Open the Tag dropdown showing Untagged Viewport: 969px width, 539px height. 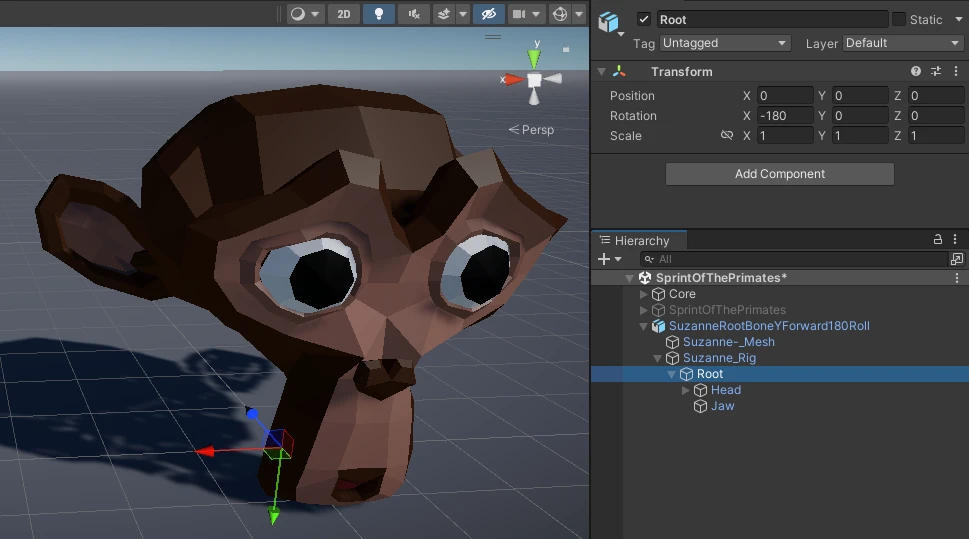point(725,43)
